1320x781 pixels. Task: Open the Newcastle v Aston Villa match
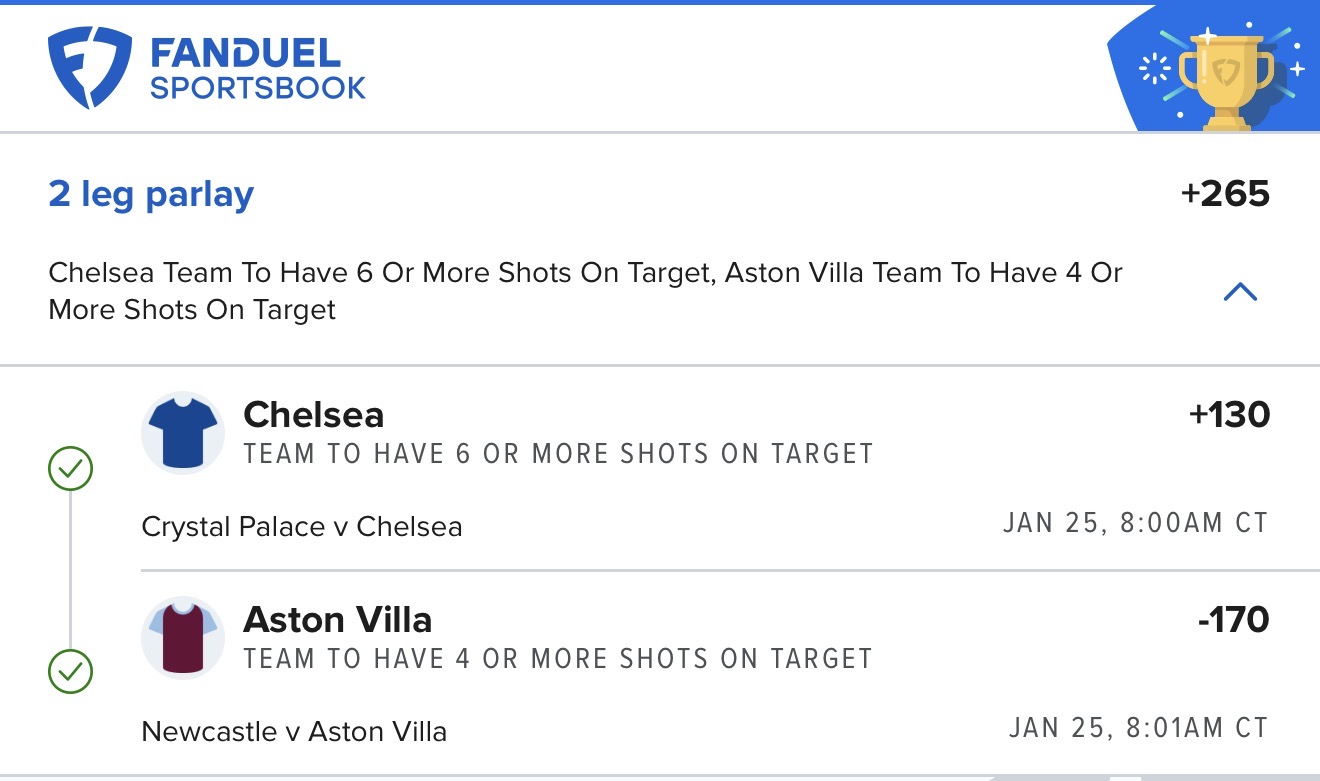pos(294,732)
